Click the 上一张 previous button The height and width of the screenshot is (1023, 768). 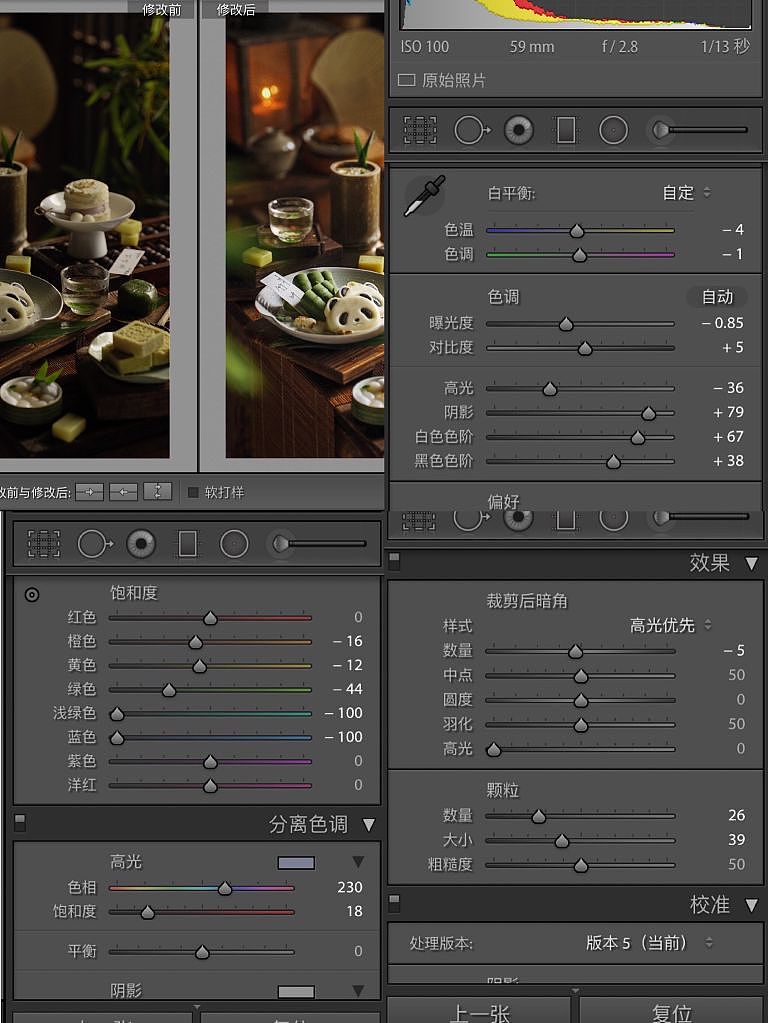480,1012
